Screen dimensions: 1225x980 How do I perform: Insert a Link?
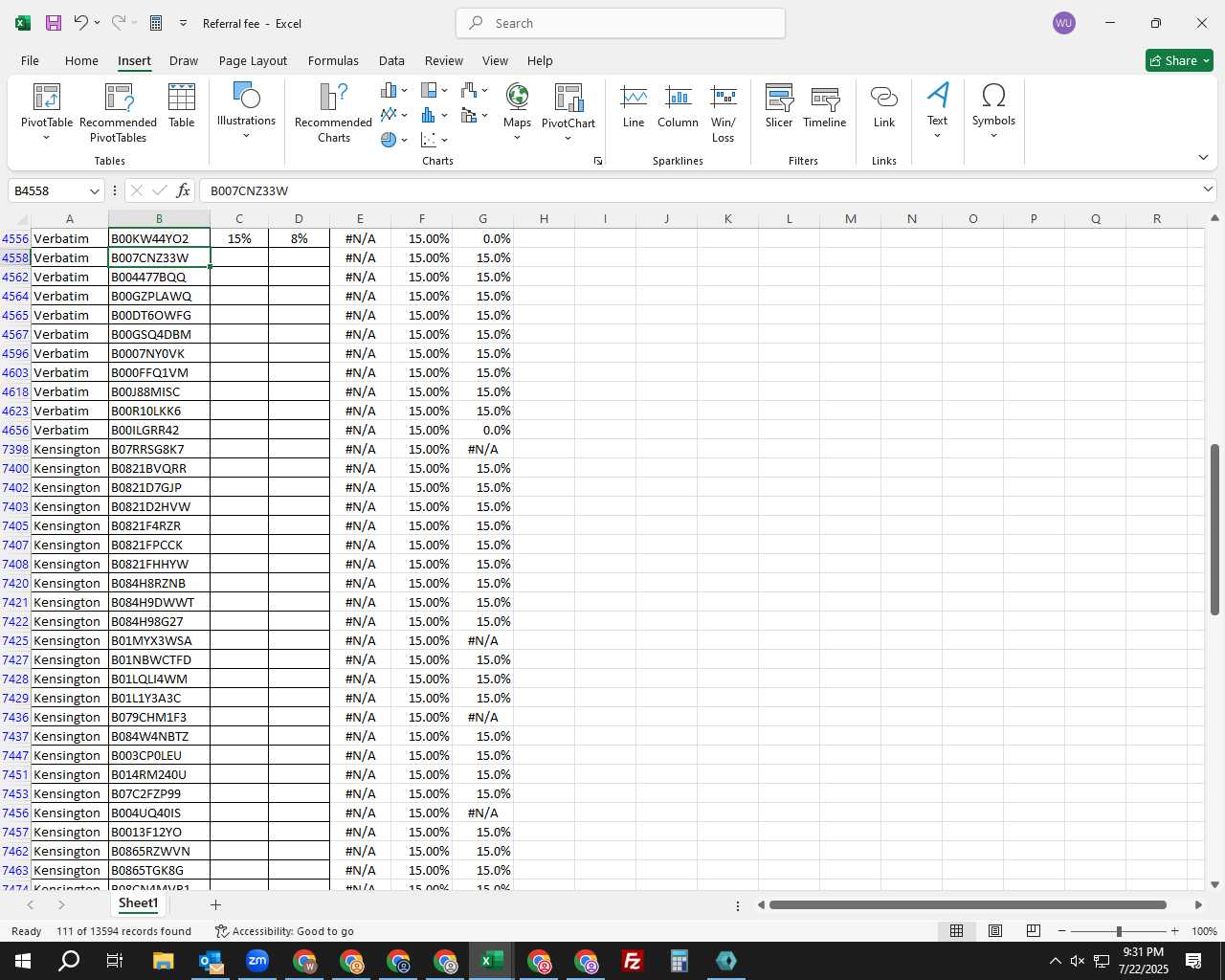pyautogui.click(x=884, y=106)
